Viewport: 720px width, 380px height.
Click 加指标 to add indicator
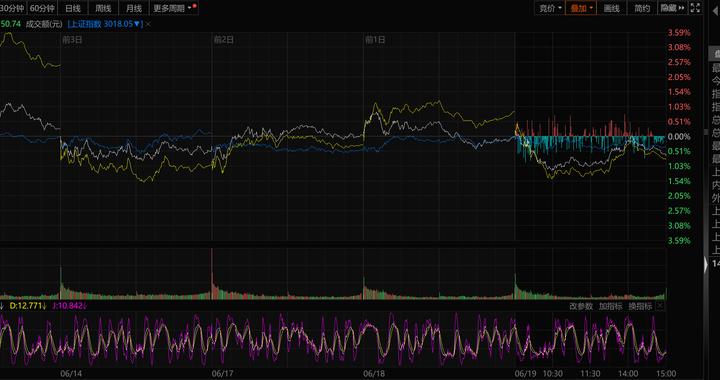pyautogui.click(x=611, y=307)
